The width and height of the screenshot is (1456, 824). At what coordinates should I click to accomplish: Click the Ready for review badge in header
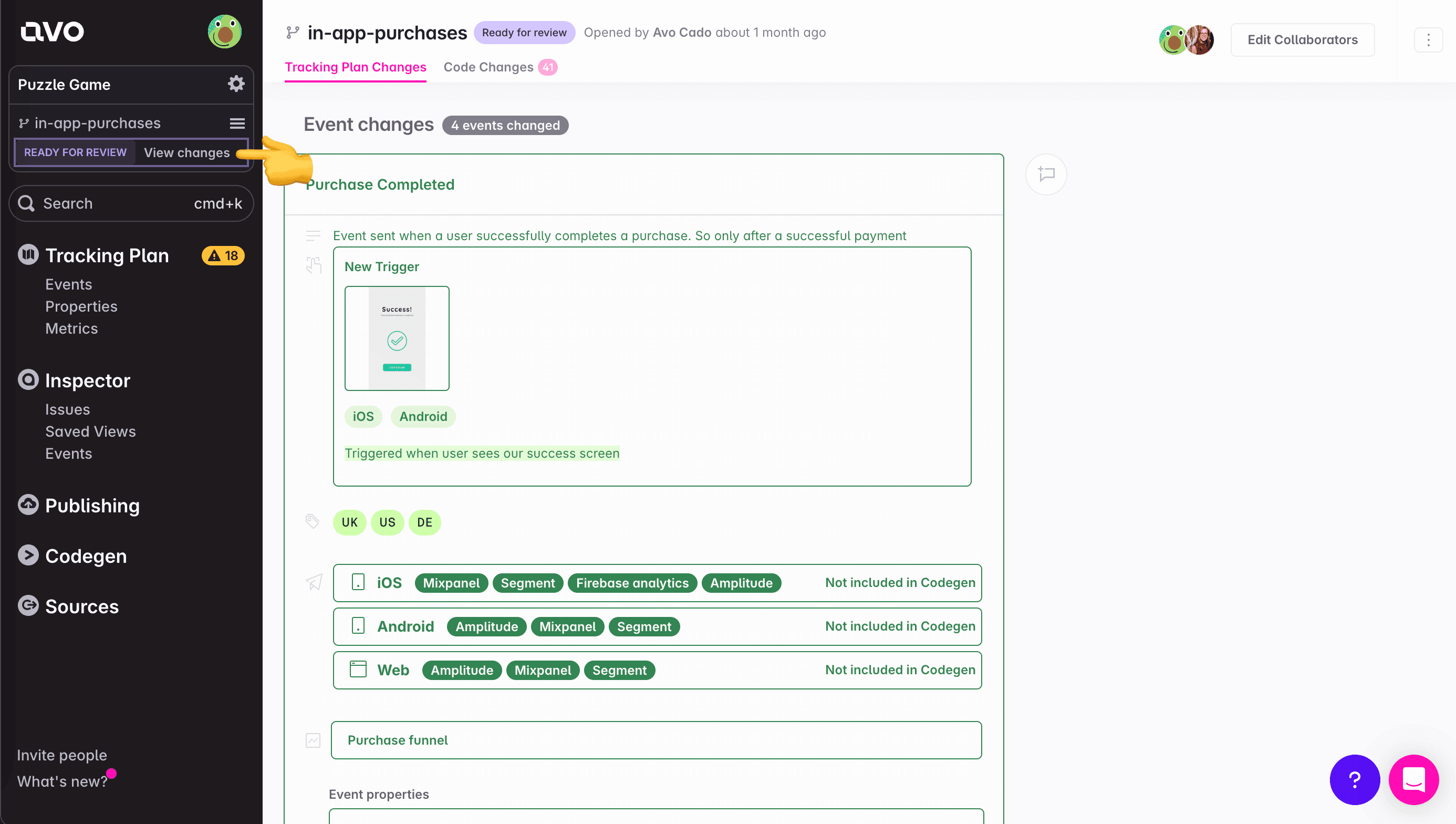[x=524, y=33]
